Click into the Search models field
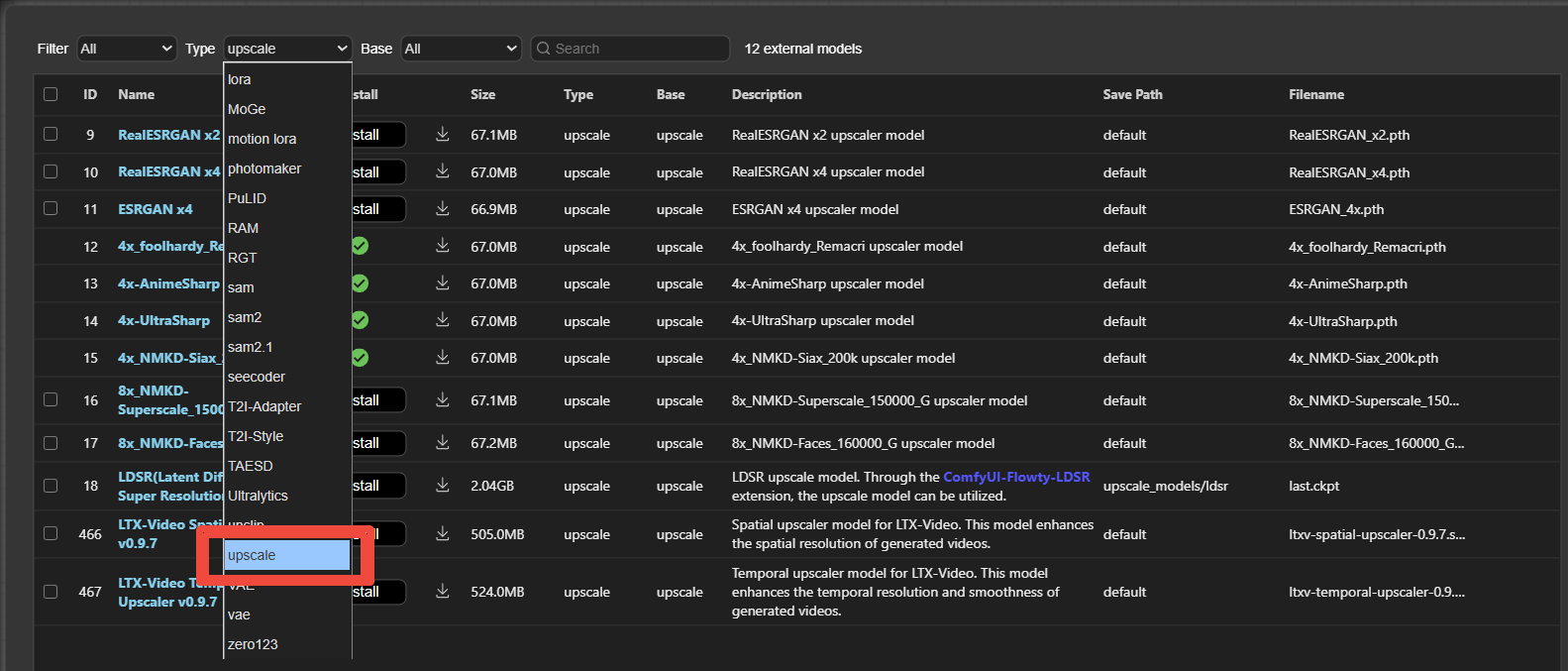This screenshot has width=1568, height=671. [634, 49]
